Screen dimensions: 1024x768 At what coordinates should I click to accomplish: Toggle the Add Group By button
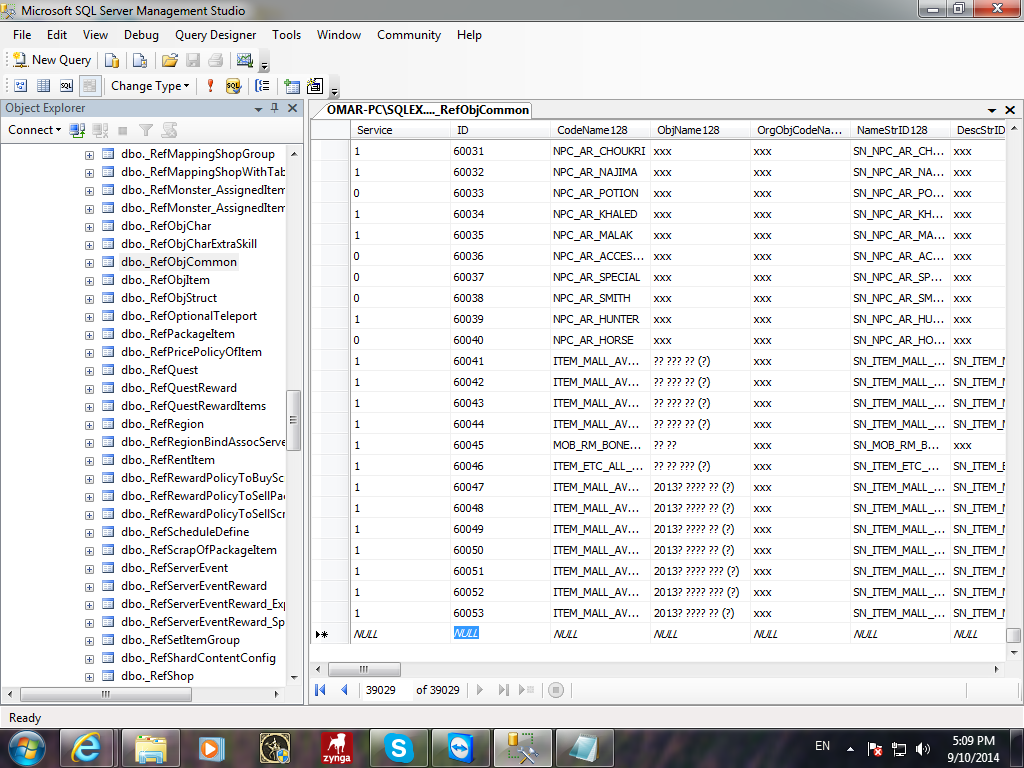pos(262,86)
